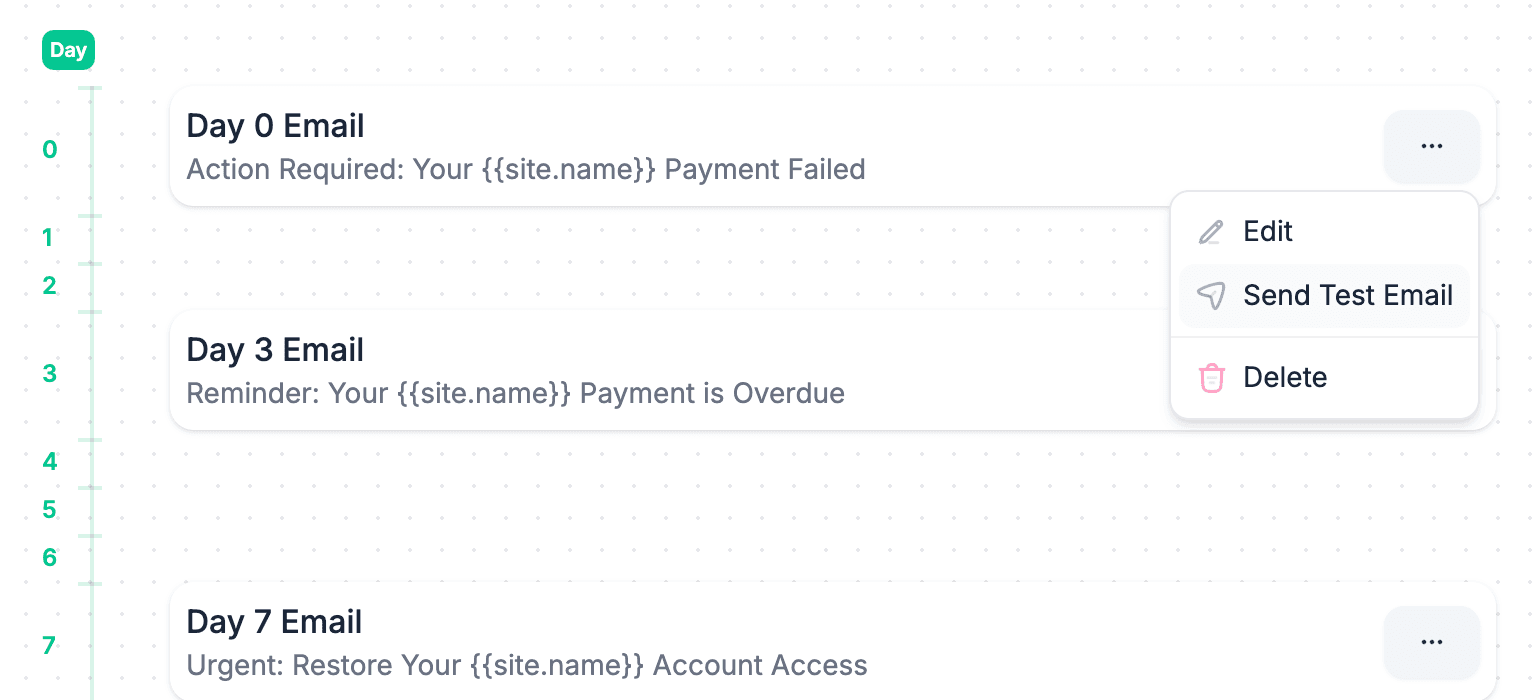The image size is (1540, 700).
Task: Select Delete from the context menu
Action: pos(1285,377)
